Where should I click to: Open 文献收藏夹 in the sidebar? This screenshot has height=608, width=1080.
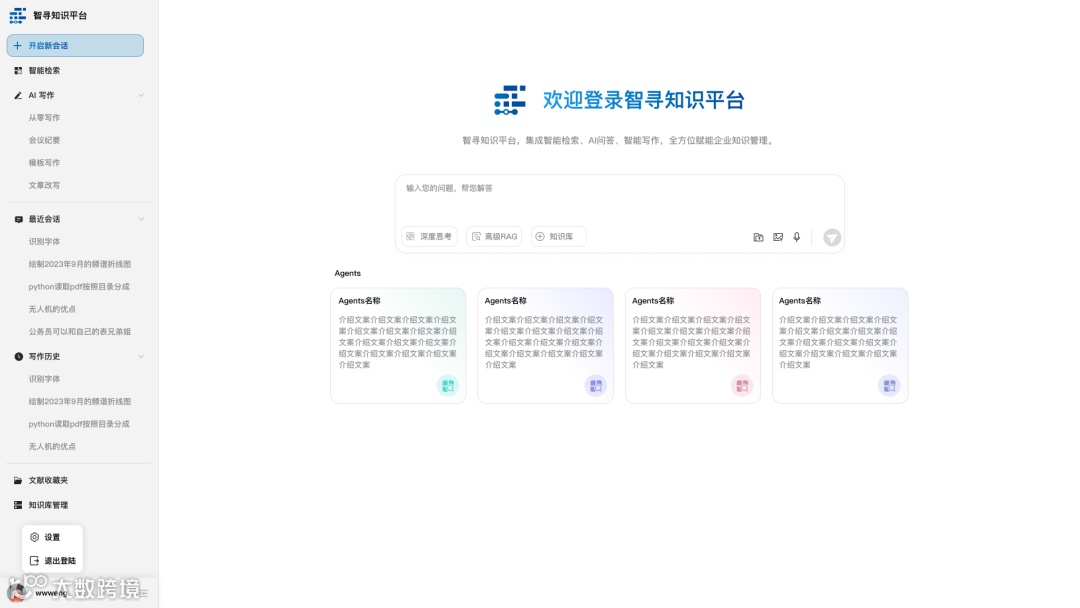click(x=48, y=480)
